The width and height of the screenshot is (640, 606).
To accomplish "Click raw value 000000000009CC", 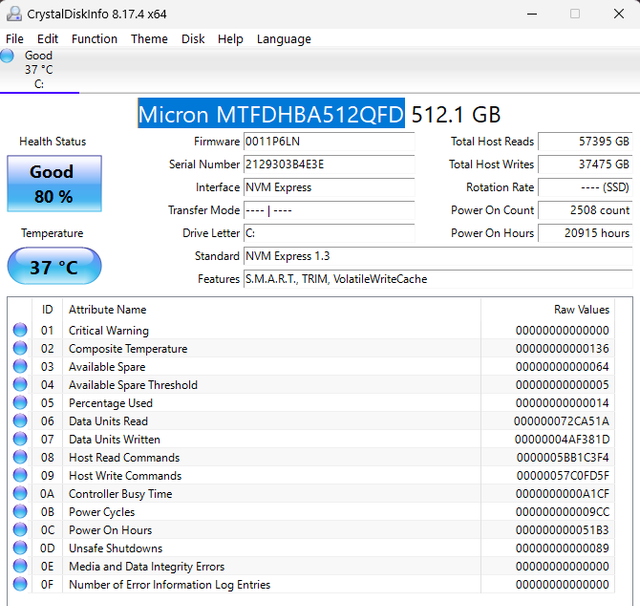I will click(562, 512).
